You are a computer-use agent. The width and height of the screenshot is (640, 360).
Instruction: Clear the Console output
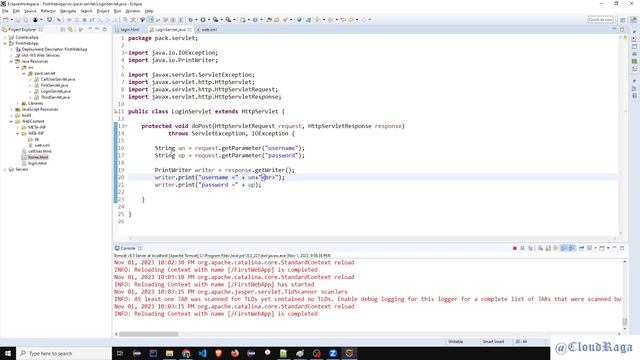(540, 248)
